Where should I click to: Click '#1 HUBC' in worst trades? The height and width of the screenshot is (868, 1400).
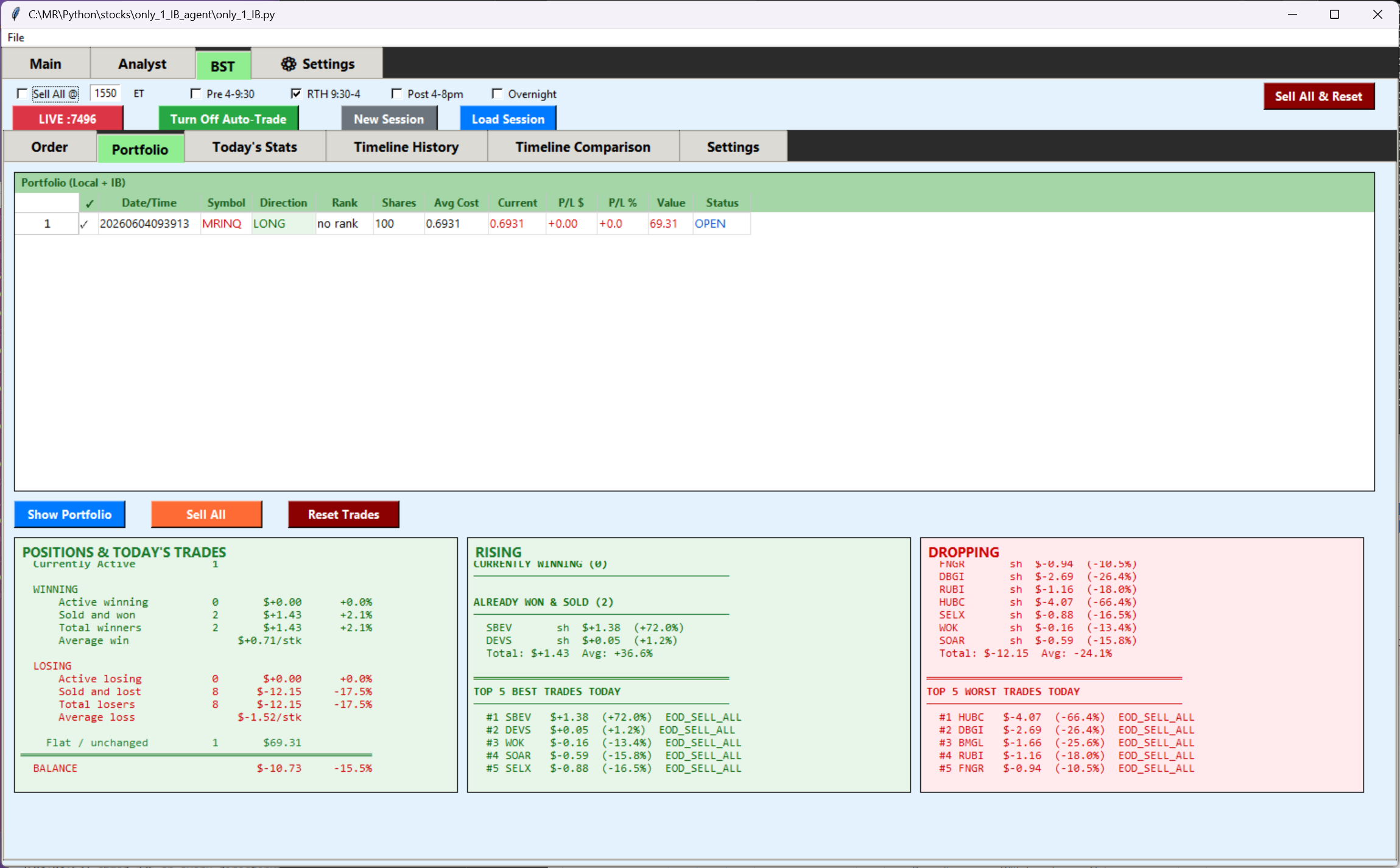coord(961,717)
